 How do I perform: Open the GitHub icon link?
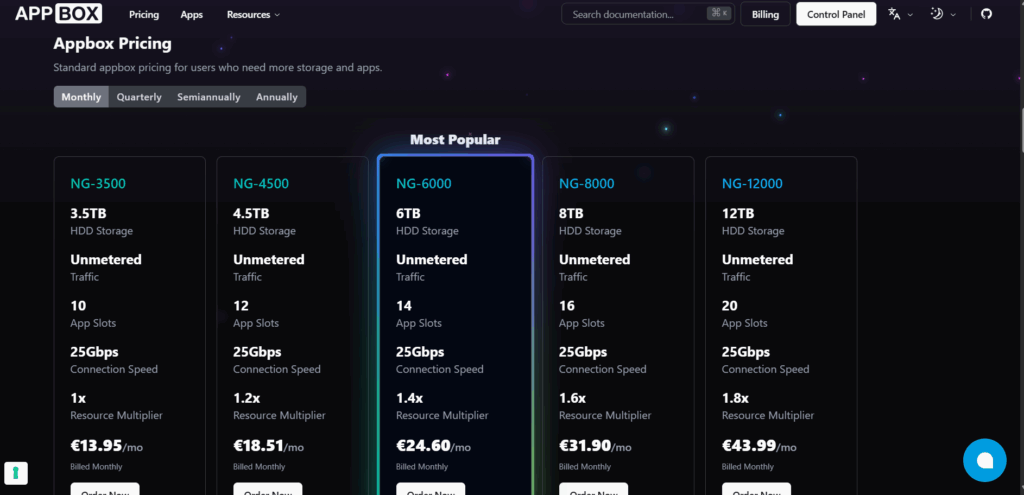coord(986,14)
